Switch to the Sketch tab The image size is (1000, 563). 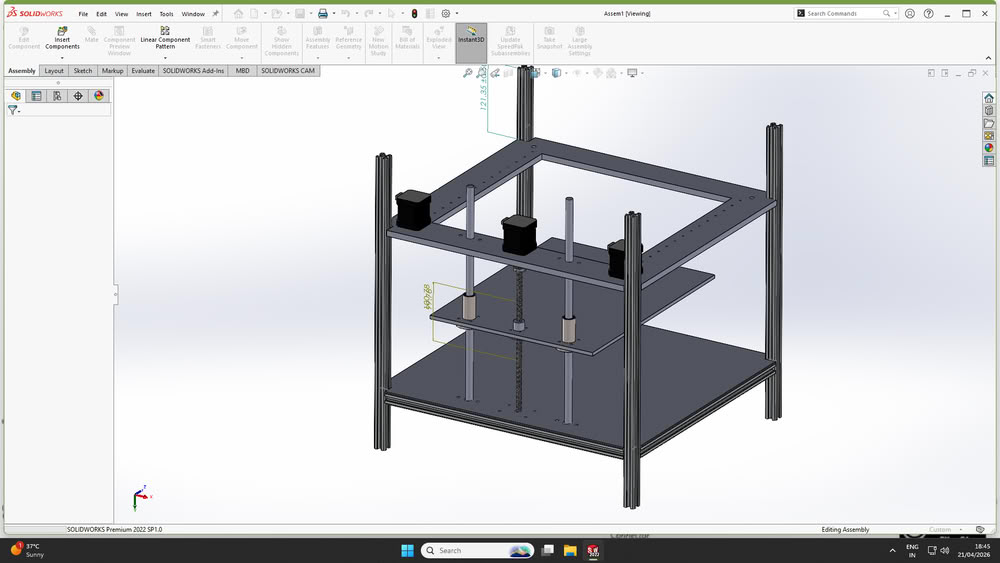(83, 71)
